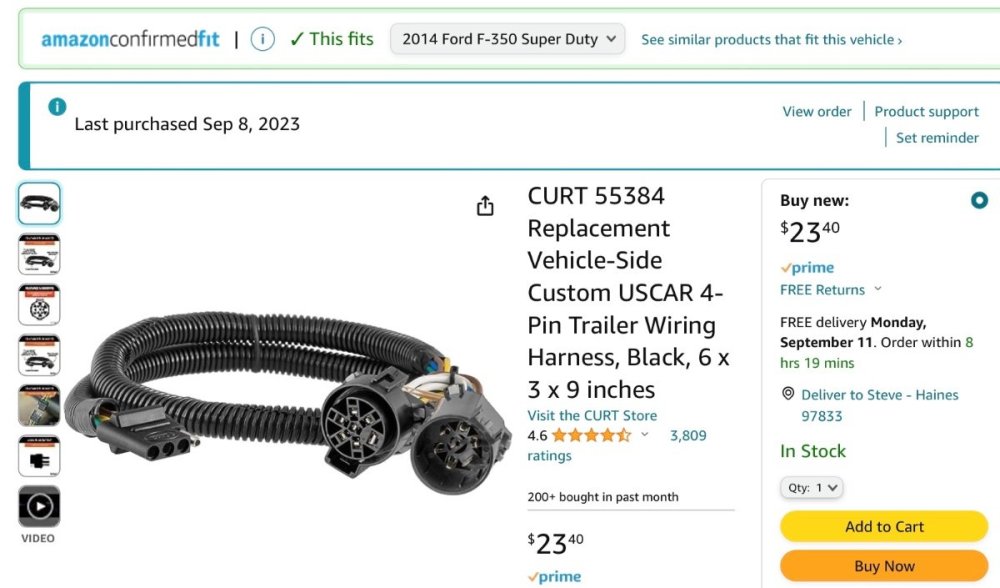Screen dimensions: 1000x588
Task: Click the last purchased info icon
Action: (57, 107)
